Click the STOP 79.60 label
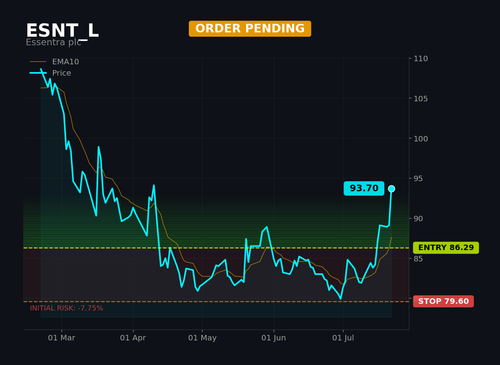Viewport: 500px width, 365px height. [x=443, y=301]
